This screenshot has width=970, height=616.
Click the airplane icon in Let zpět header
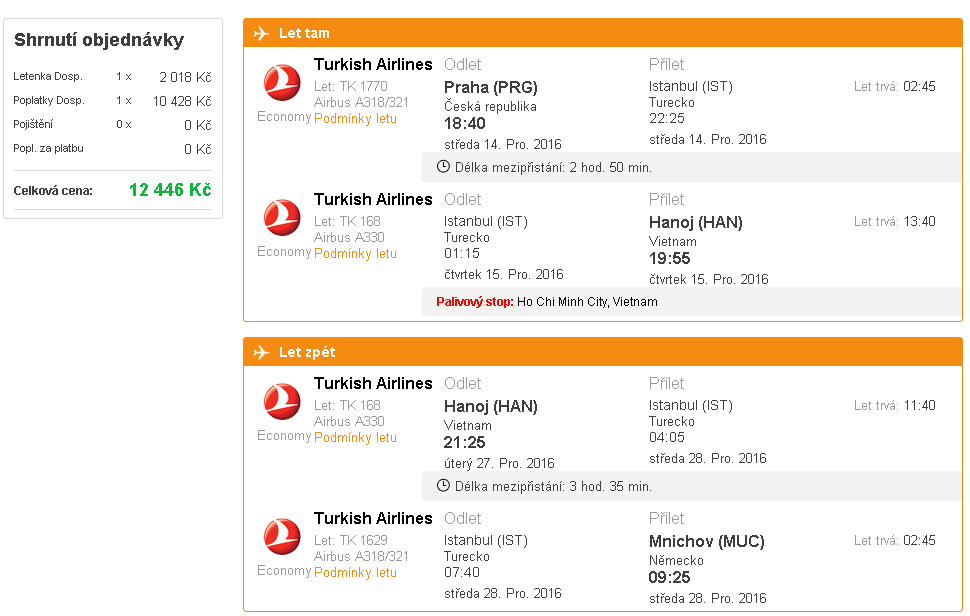[262, 353]
